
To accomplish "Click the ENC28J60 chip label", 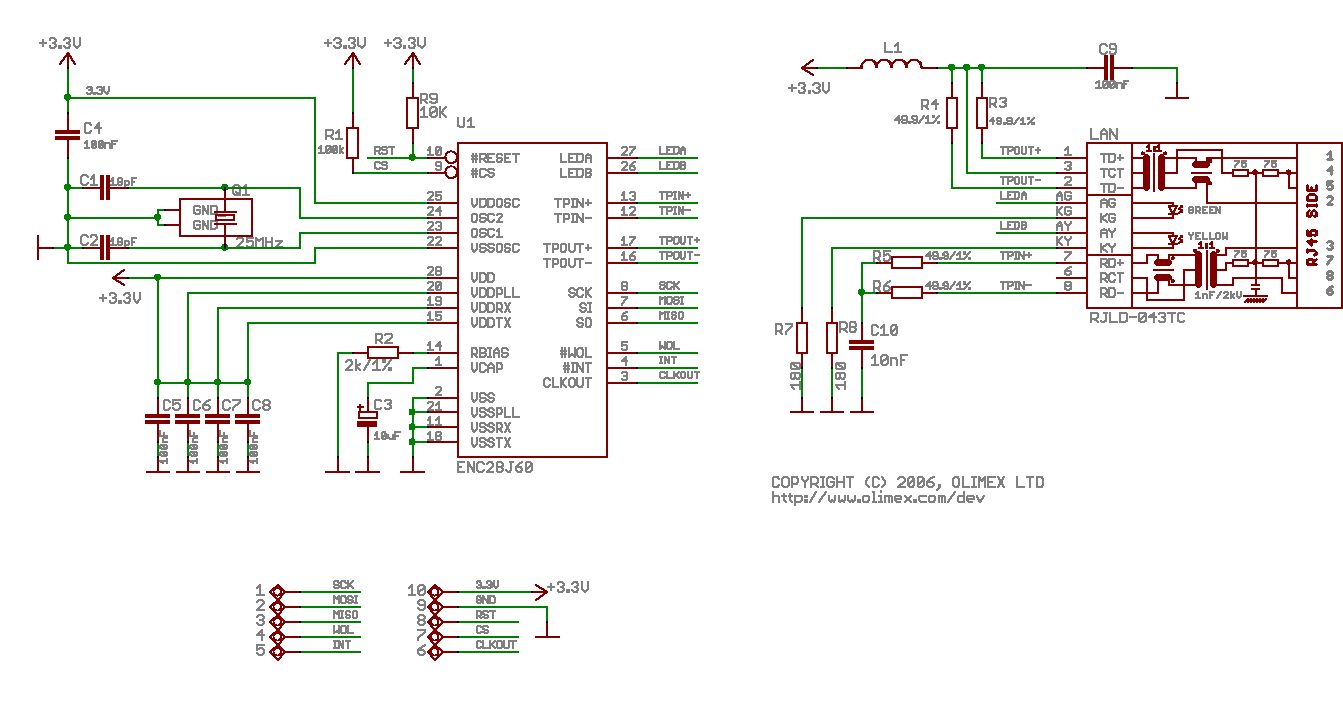I will [494, 467].
